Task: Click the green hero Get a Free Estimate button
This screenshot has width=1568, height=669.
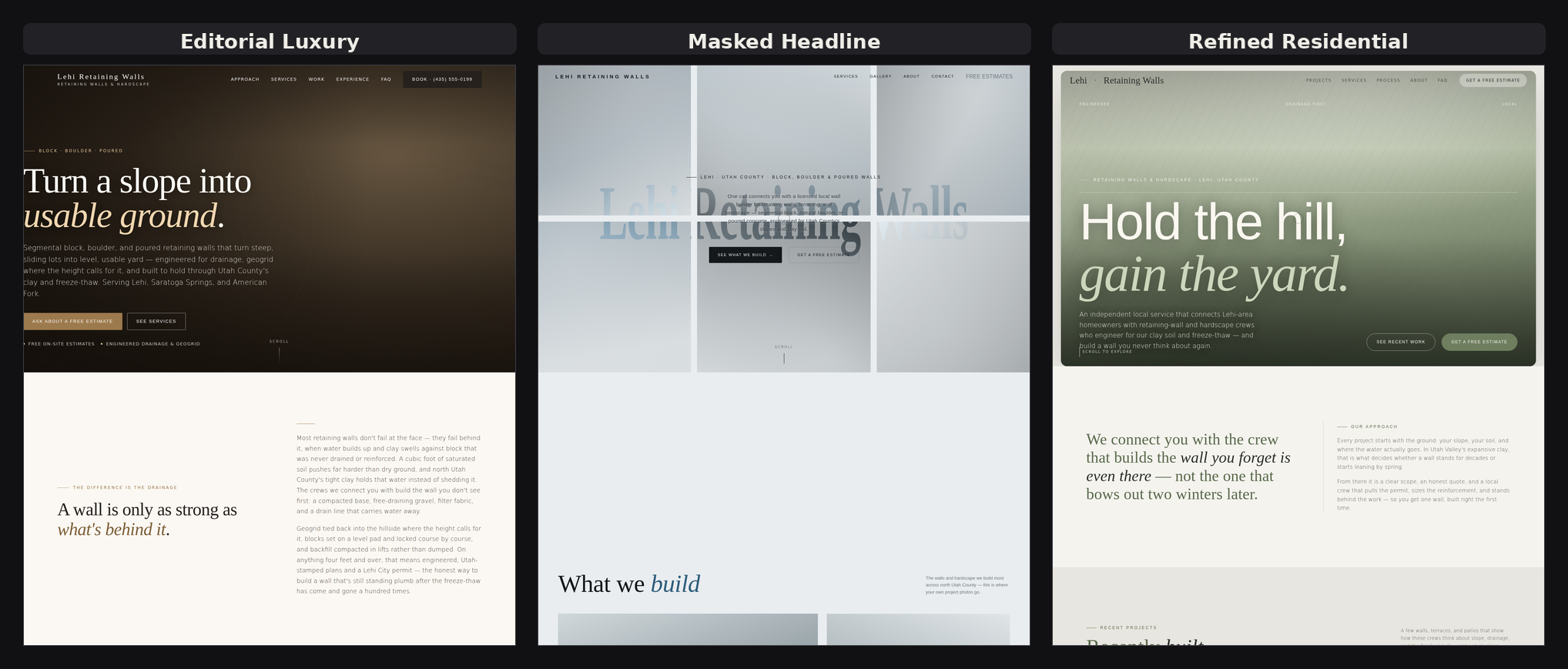Action: (x=1479, y=342)
